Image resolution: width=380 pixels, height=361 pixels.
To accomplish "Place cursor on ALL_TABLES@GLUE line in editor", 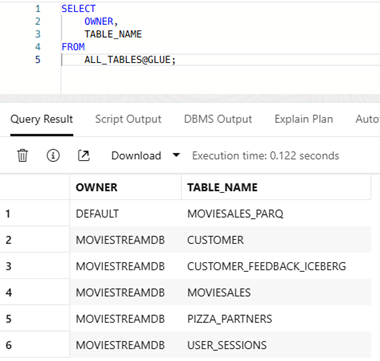I will 220,60.
